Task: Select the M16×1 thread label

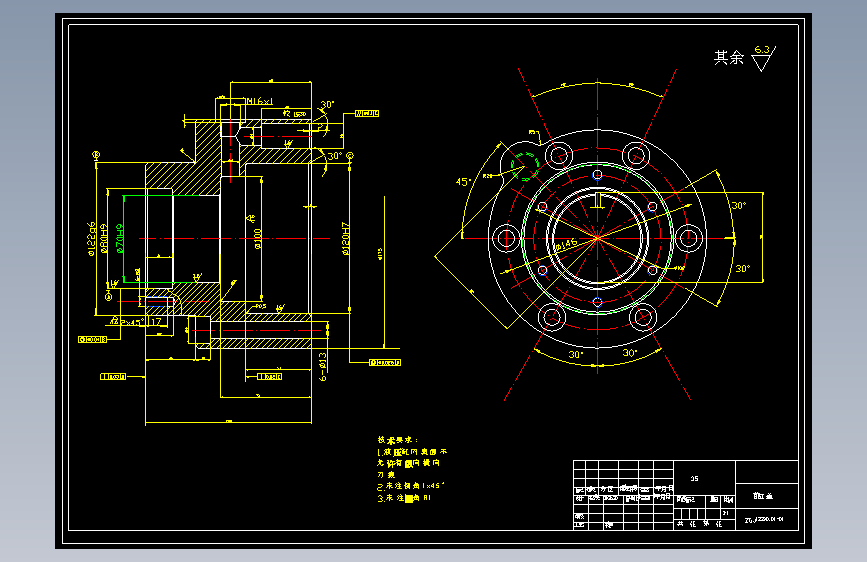Action: [x=259, y=101]
